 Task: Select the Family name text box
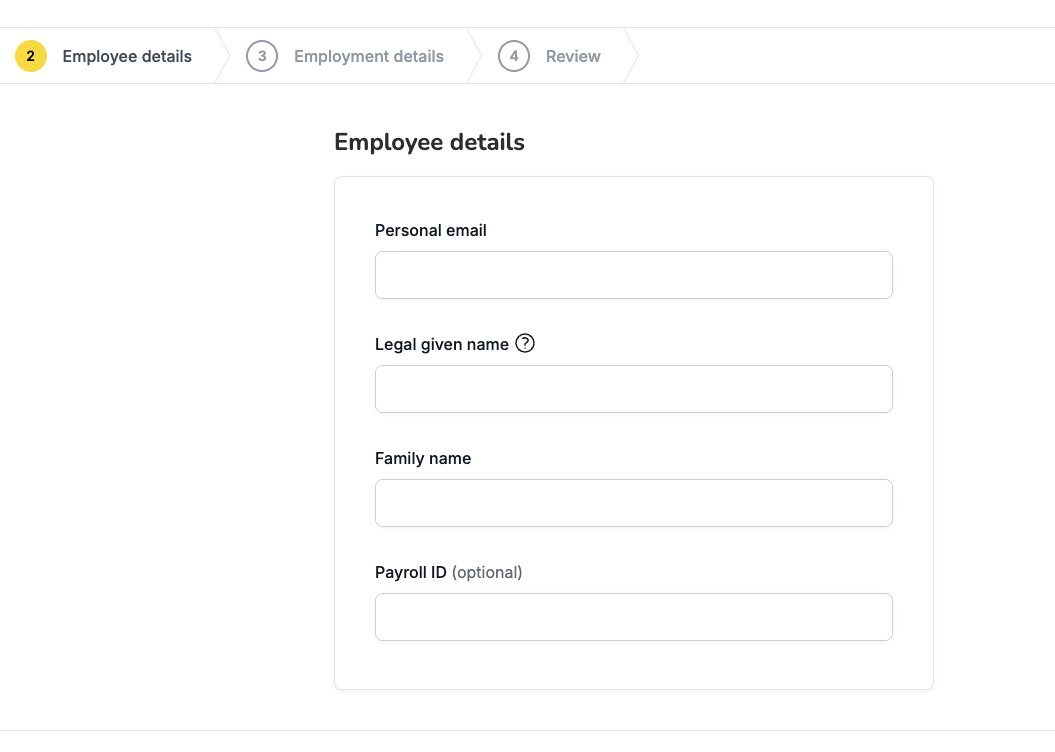coord(634,503)
